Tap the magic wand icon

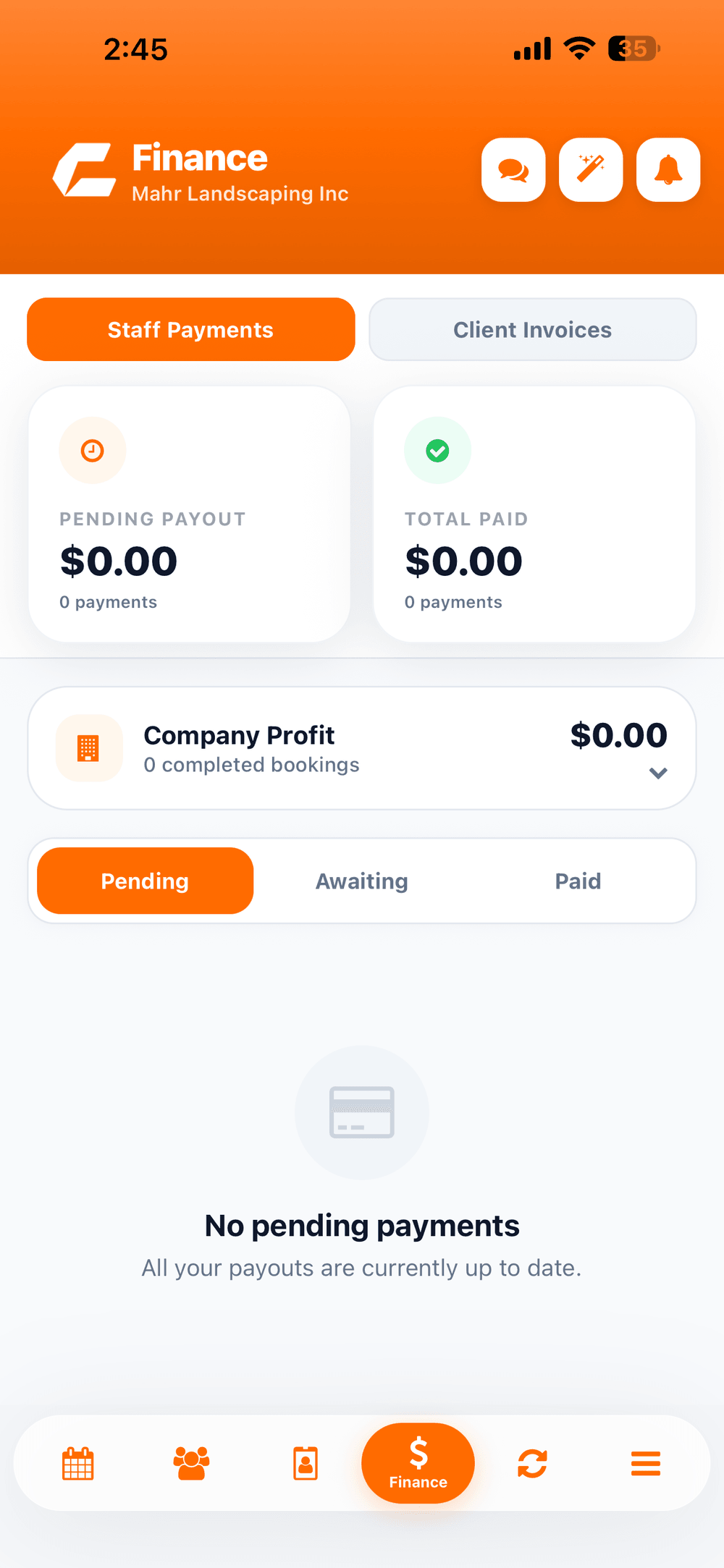pos(591,170)
